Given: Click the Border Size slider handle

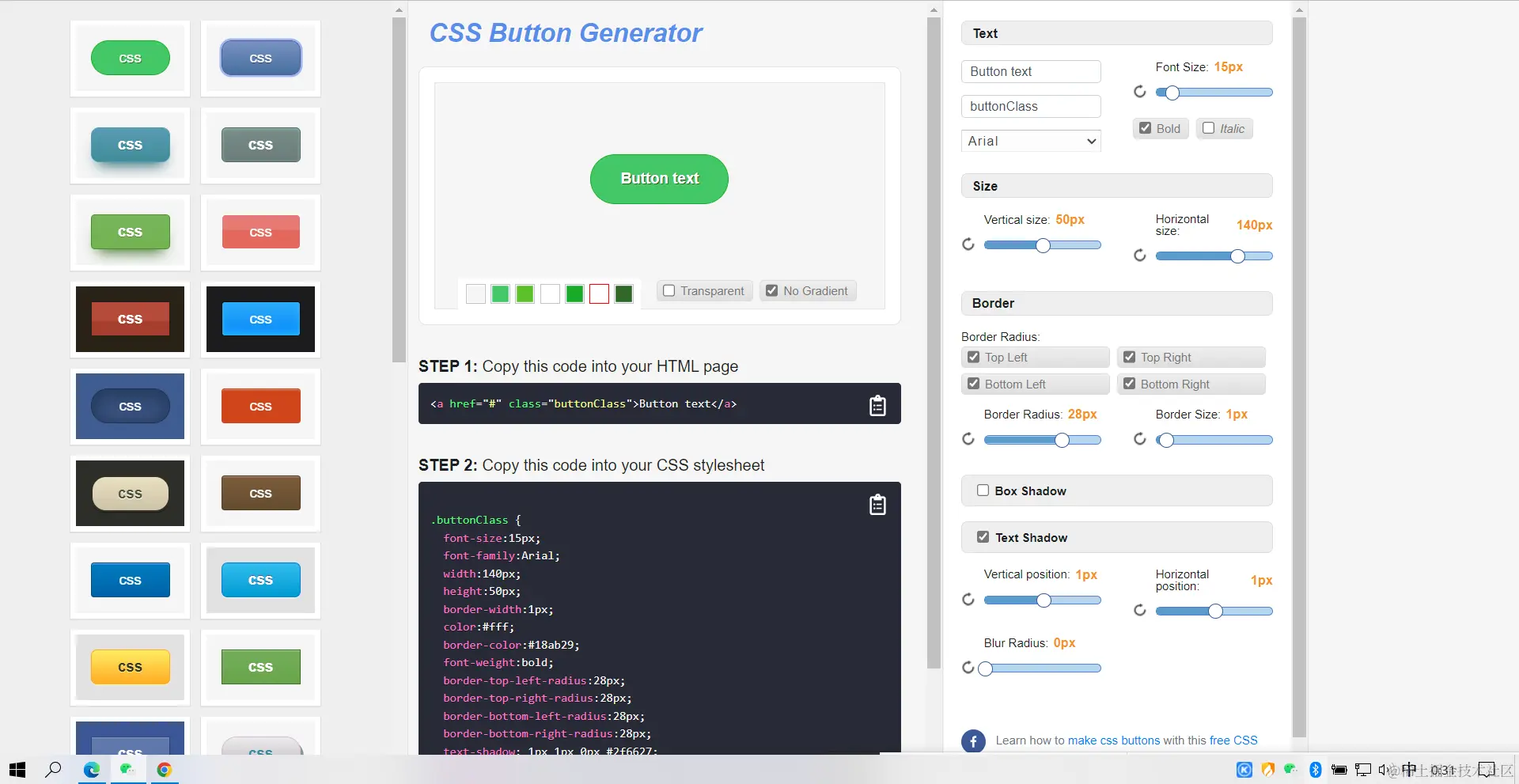Looking at the screenshot, I should (x=1166, y=440).
